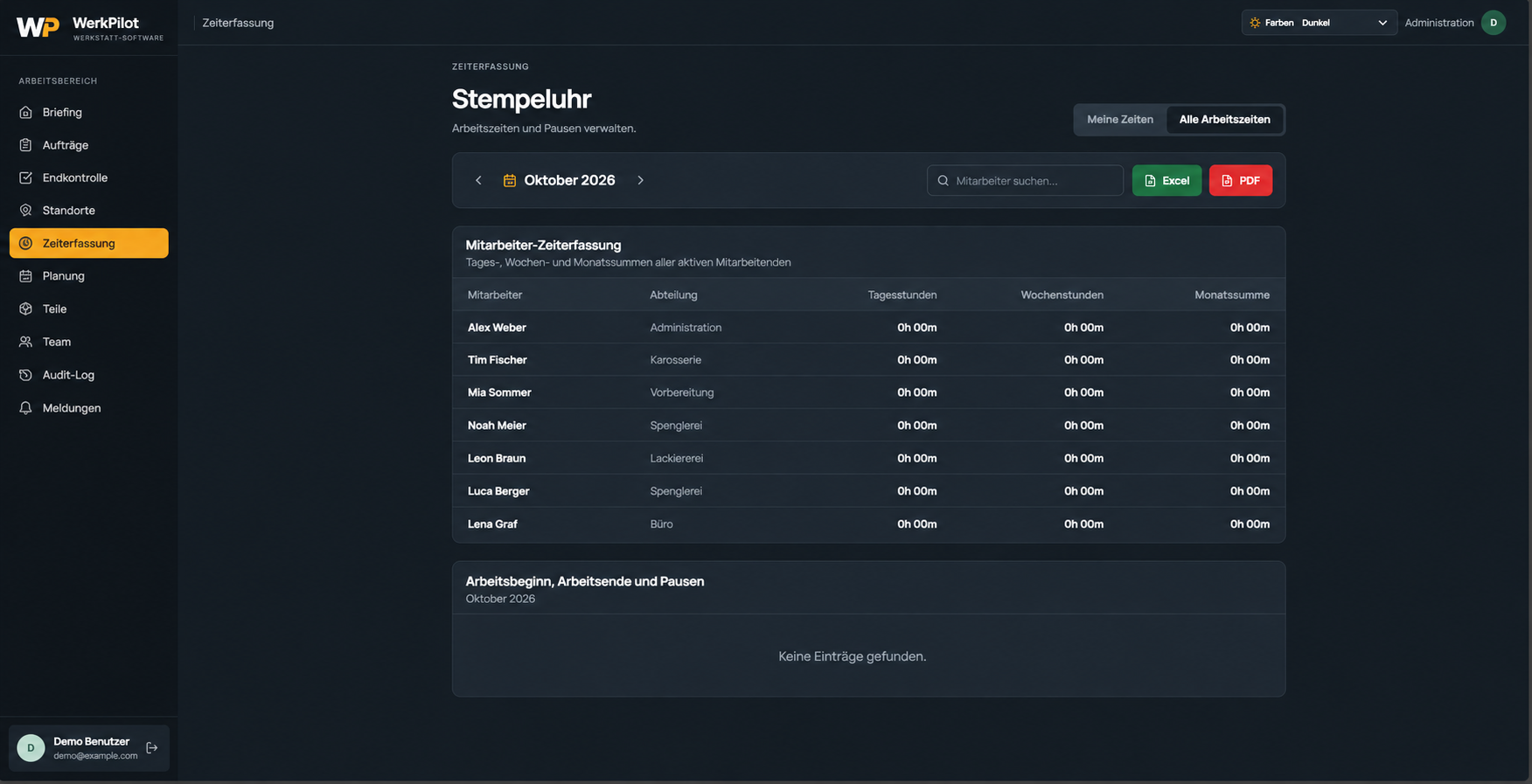This screenshot has width=1532, height=784.
Task: Click the logout icon next to Demo Benutzer
Action: point(152,748)
